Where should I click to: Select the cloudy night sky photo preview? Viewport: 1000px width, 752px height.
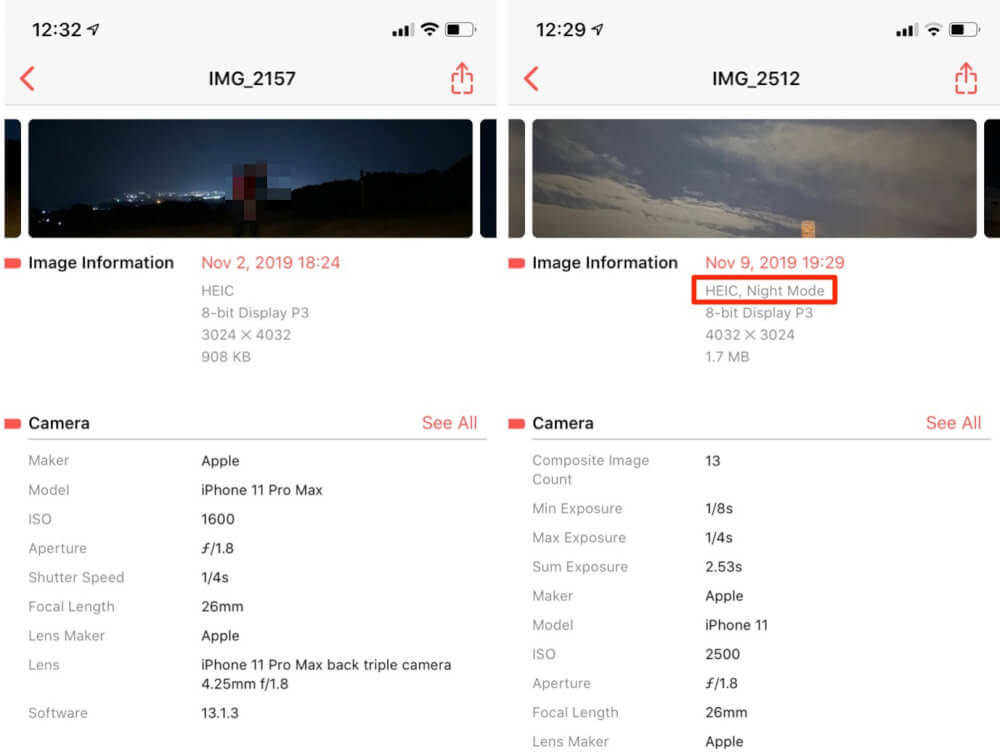[754, 178]
